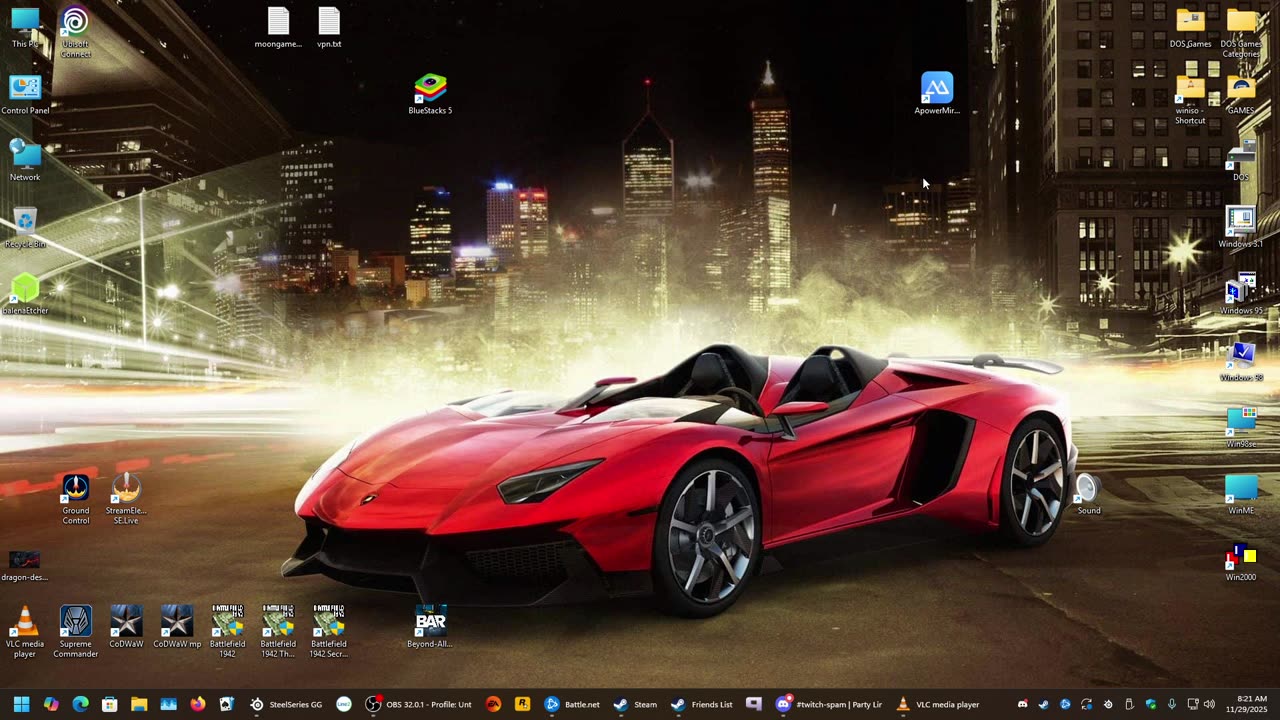Viewport: 1280px width, 720px height.
Task: Select the Control Panel desktop icon
Action: tap(25, 95)
